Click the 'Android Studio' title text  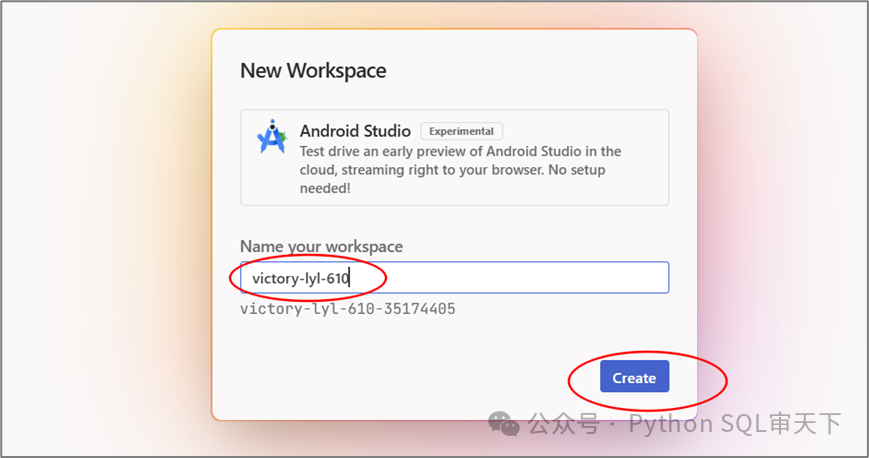pyautogui.click(x=355, y=131)
